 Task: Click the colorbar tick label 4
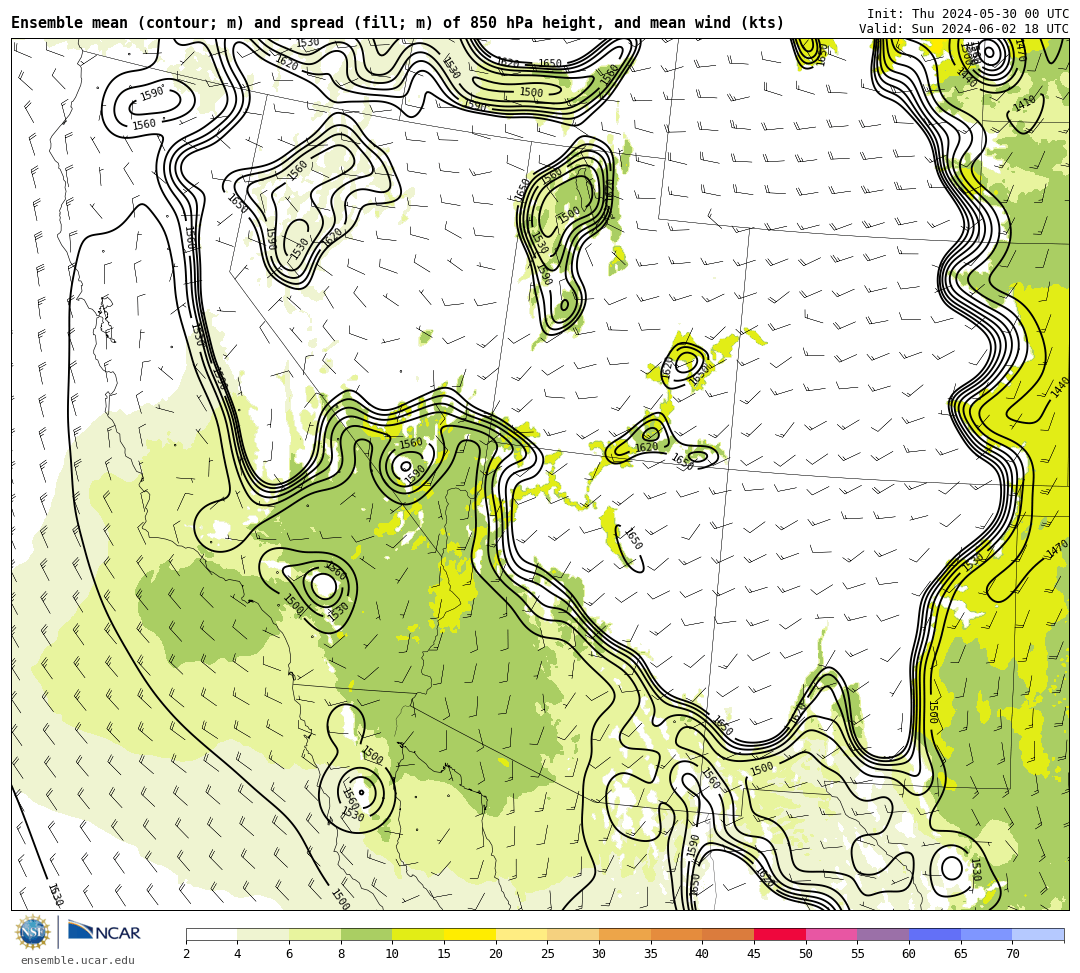pyautogui.click(x=238, y=954)
